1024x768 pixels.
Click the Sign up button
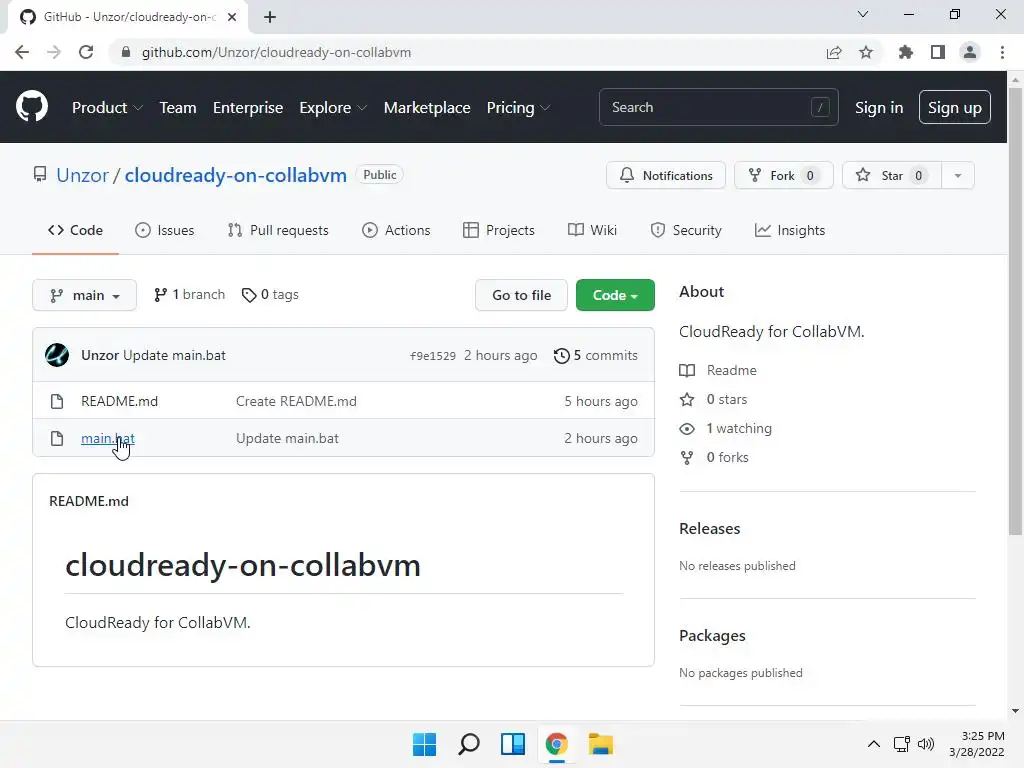955,107
